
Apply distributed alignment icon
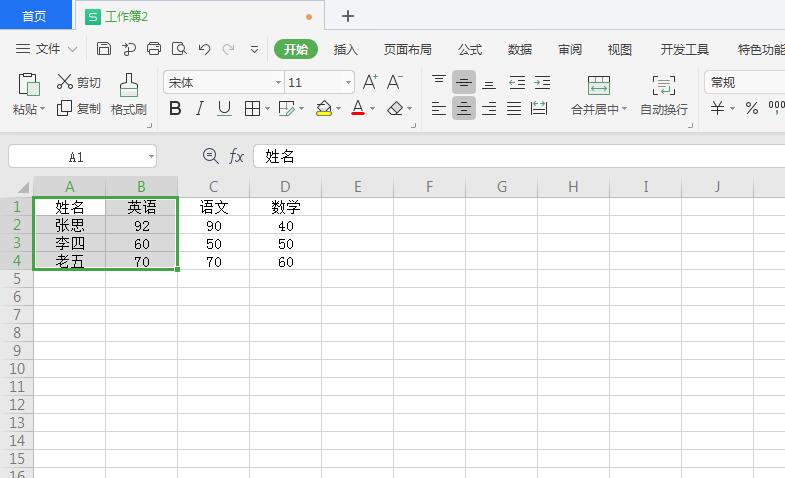pyautogui.click(x=539, y=108)
